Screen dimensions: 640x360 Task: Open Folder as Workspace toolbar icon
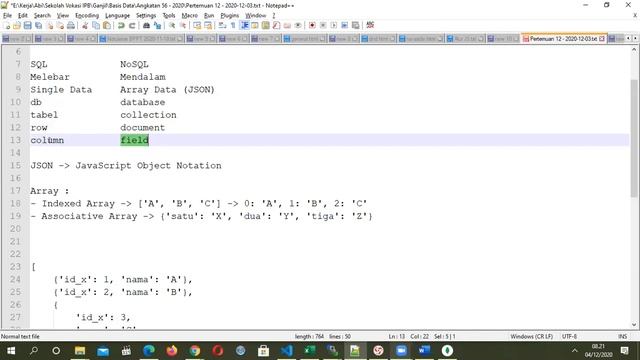click(287, 25)
